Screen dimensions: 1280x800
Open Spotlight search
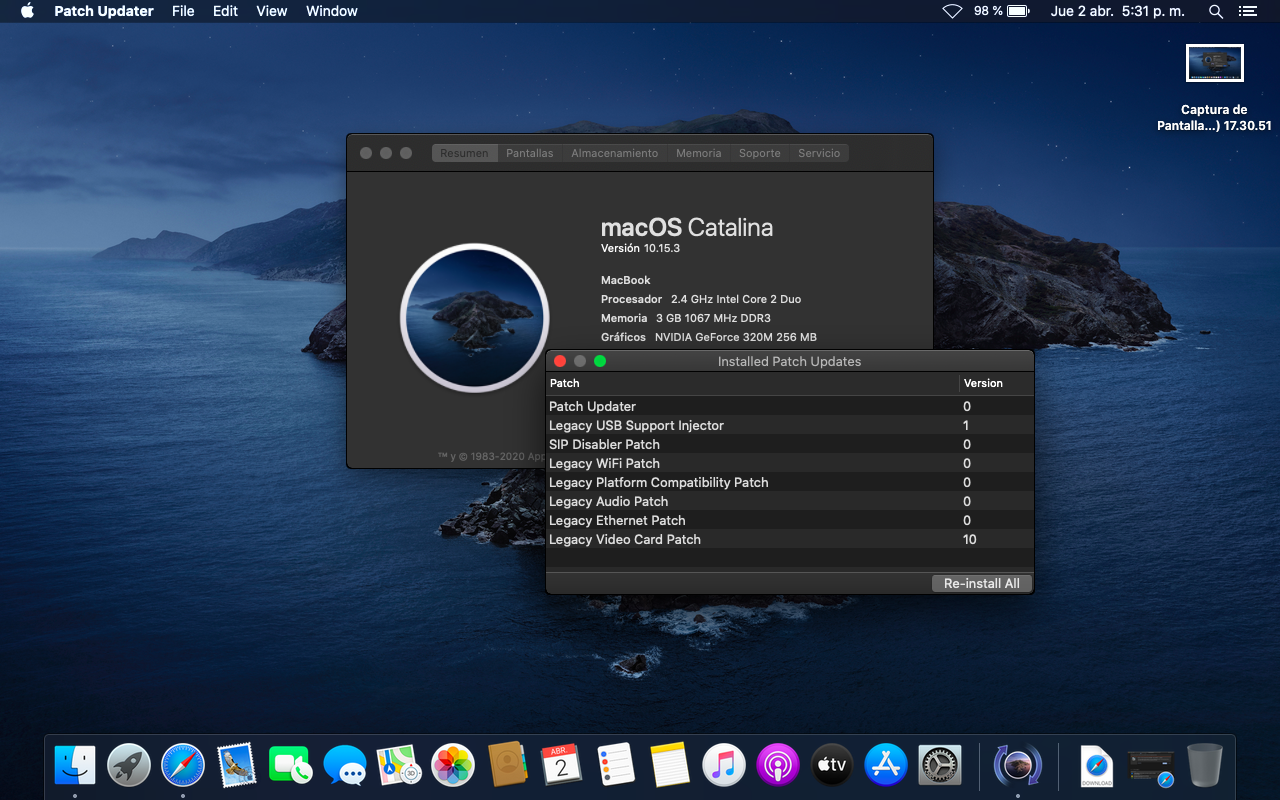pos(1216,11)
